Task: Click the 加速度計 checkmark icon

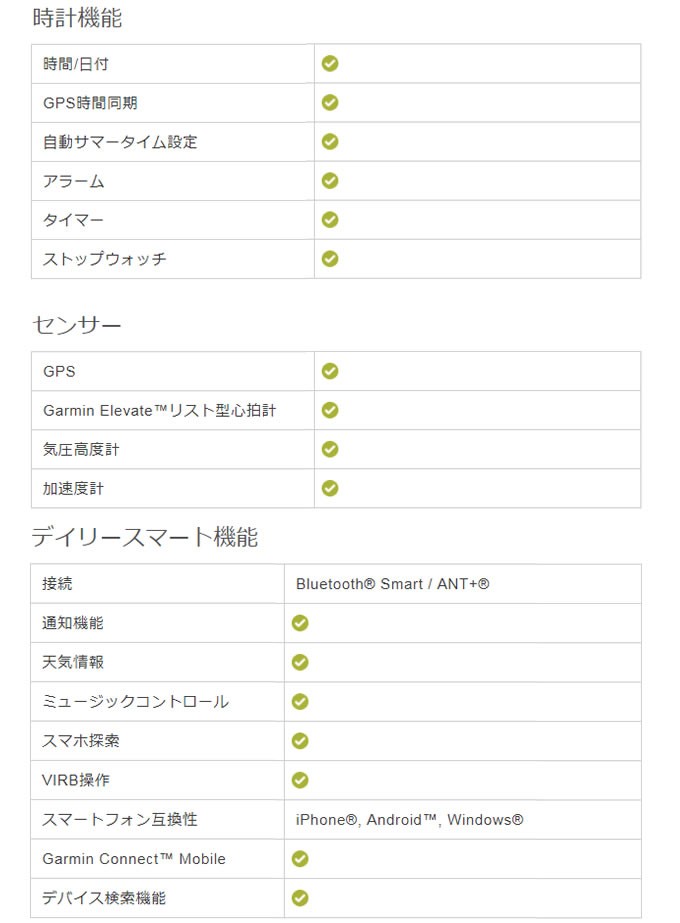Action: point(330,488)
